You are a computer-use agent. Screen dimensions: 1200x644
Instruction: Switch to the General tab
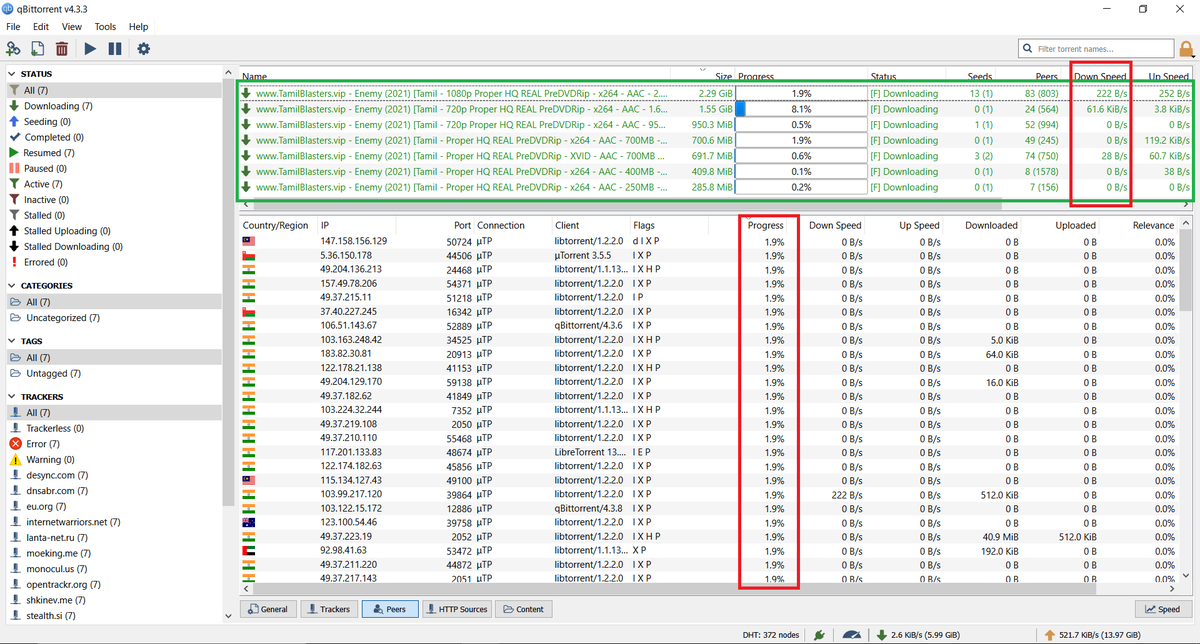pyautogui.click(x=267, y=609)
